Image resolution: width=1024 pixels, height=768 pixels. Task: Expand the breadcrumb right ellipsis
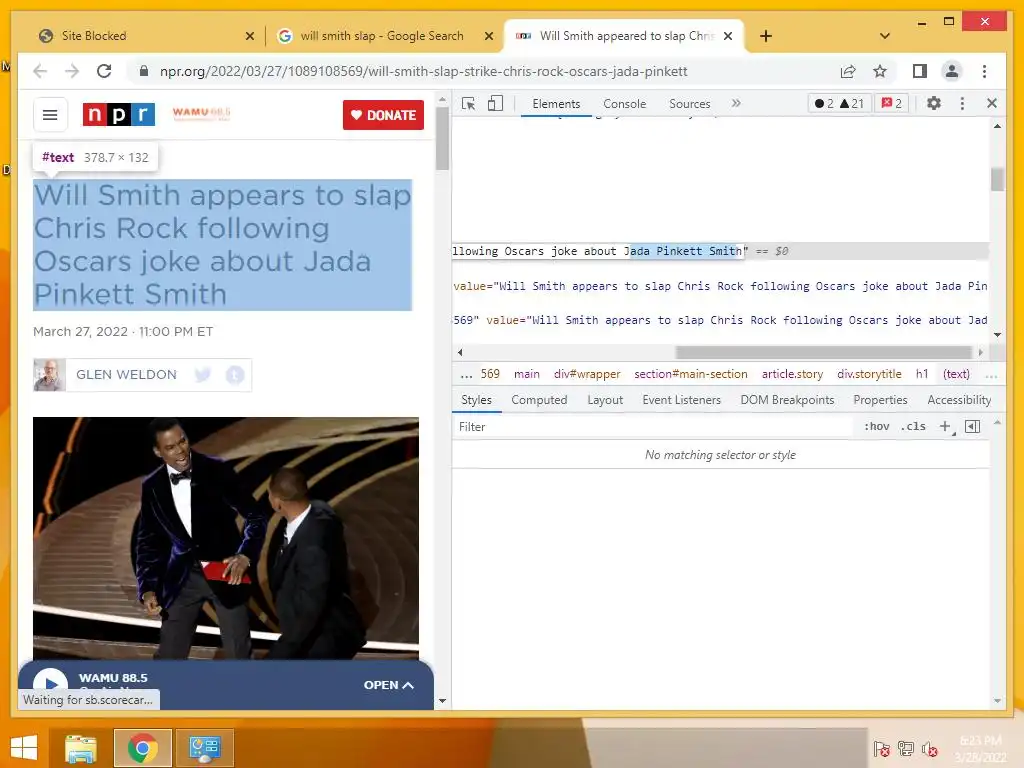point(991,374)
